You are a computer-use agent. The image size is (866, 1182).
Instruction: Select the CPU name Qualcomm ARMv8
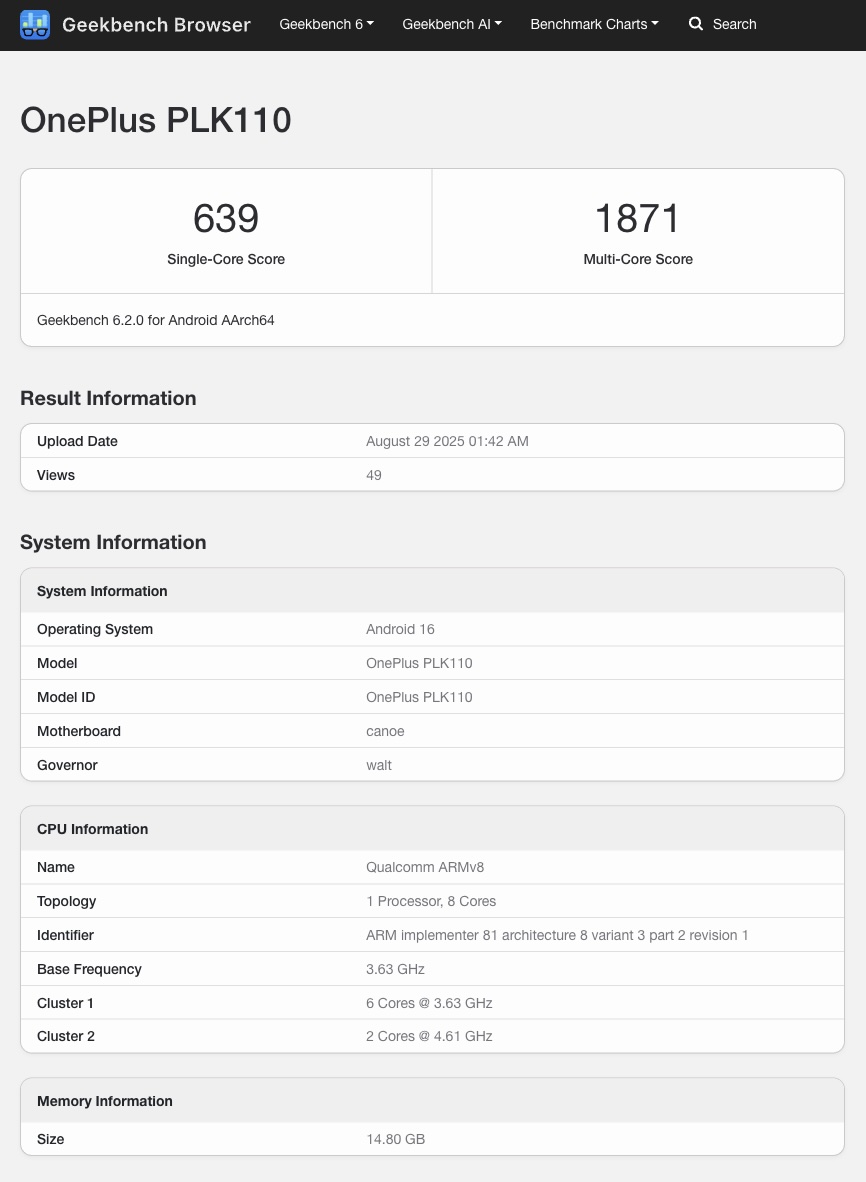[x=425, y=867]
